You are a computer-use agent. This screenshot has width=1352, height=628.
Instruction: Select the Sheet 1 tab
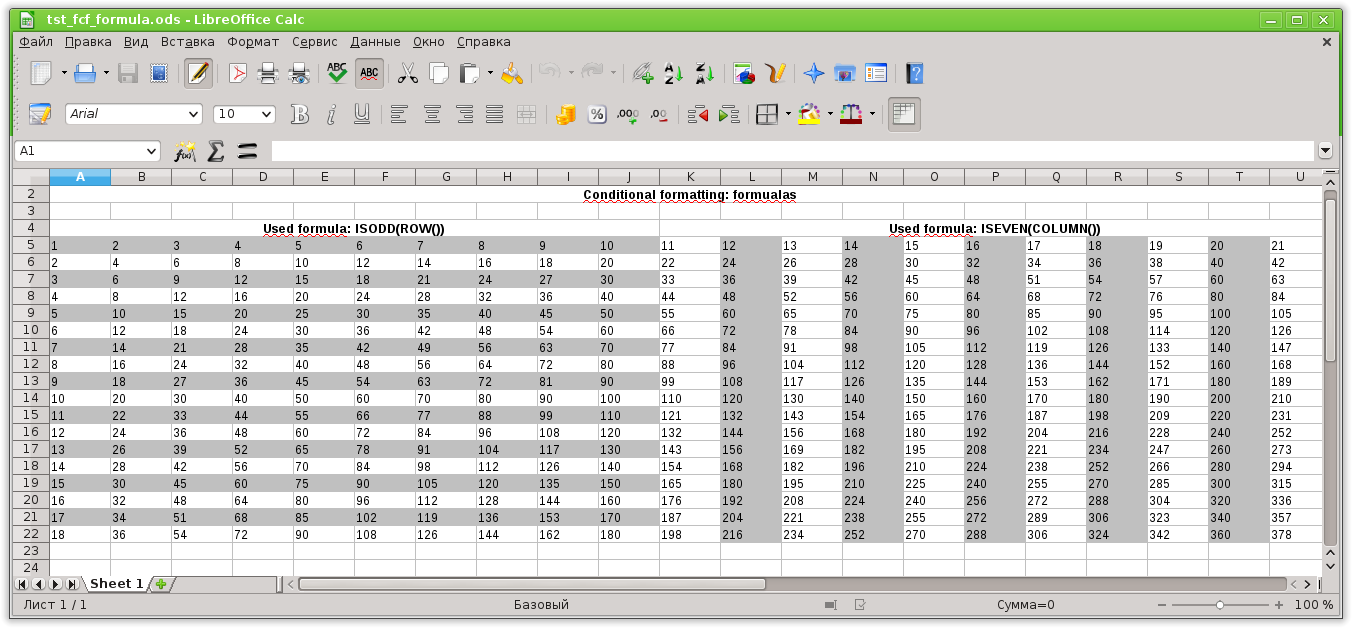pyautogui.click(x=116, y=583)
